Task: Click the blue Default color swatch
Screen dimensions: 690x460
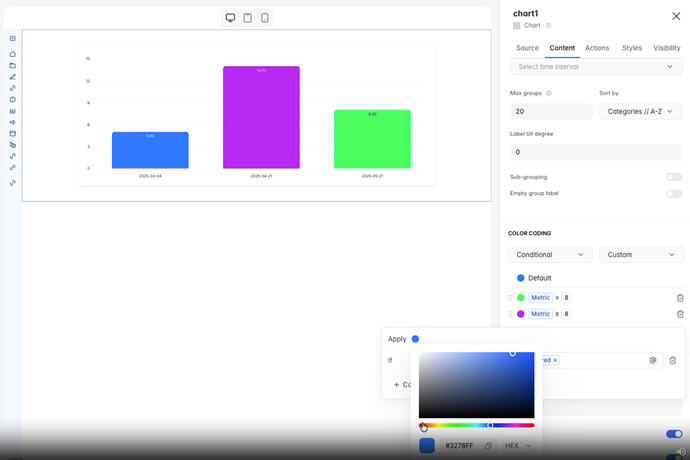Action: click(x=521, y=278)
